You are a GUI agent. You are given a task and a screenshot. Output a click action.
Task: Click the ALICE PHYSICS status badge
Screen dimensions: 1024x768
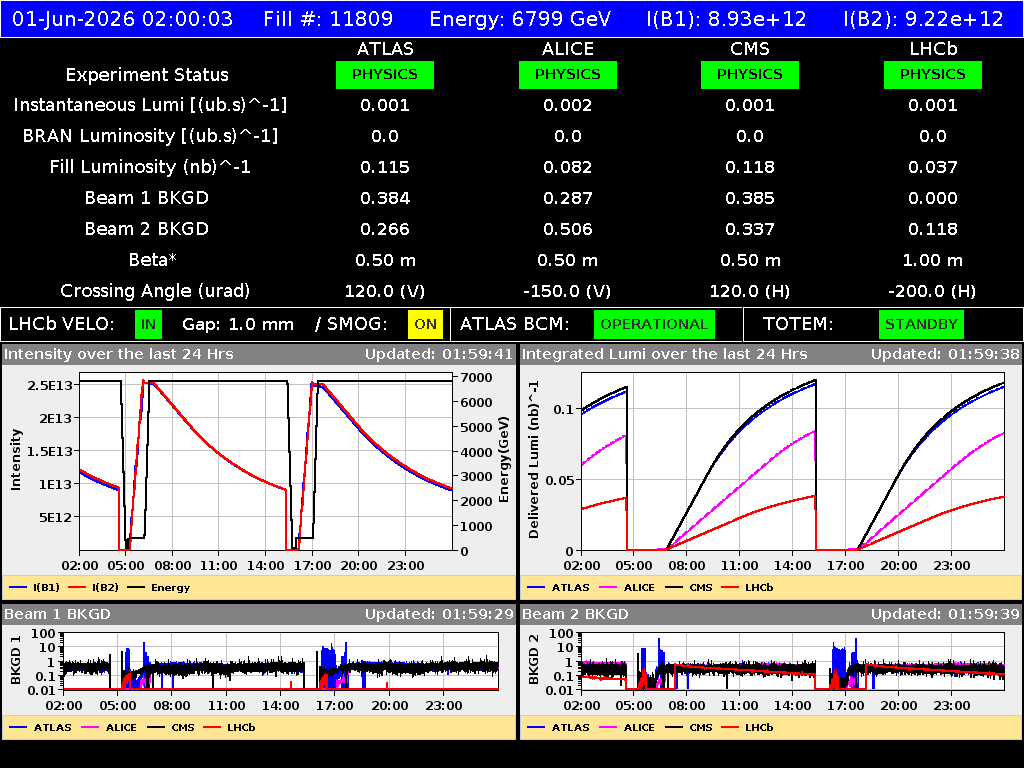[568, 74]
